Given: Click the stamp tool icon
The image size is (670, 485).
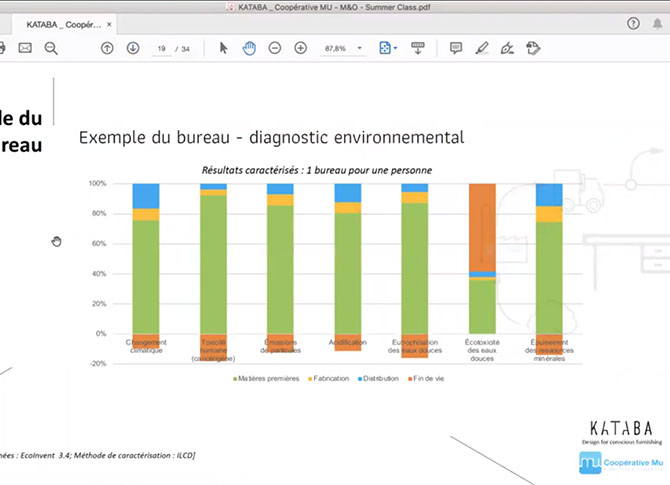Looking at the screenshot, I should tap(533, 48).
